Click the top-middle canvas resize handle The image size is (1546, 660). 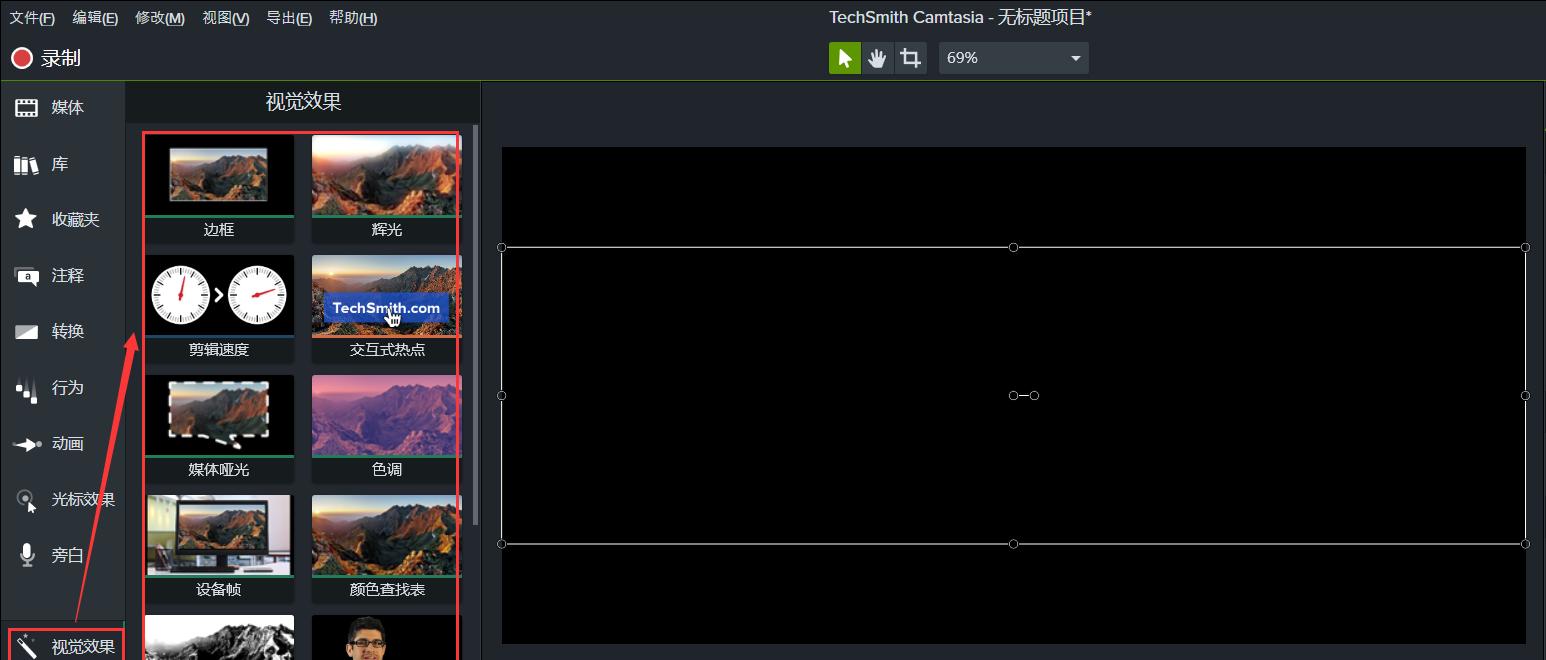(1013, 247)
